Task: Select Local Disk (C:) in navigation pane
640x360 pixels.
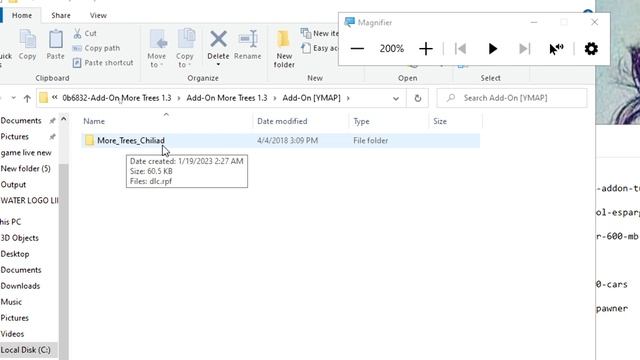Action: coord(25,350)
